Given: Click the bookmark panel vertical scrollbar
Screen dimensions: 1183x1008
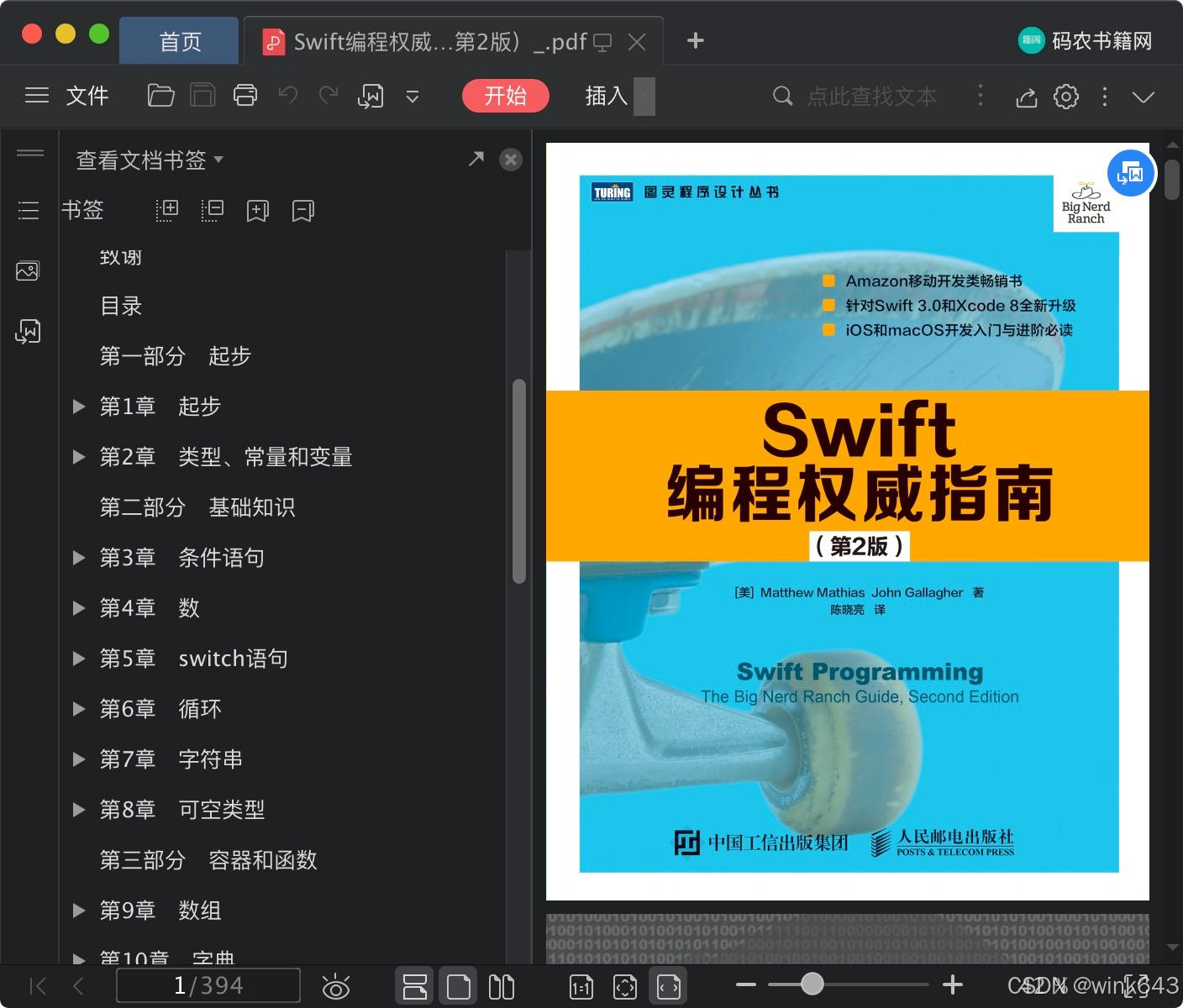Looking at the screenshot, I should coord(519,481).
